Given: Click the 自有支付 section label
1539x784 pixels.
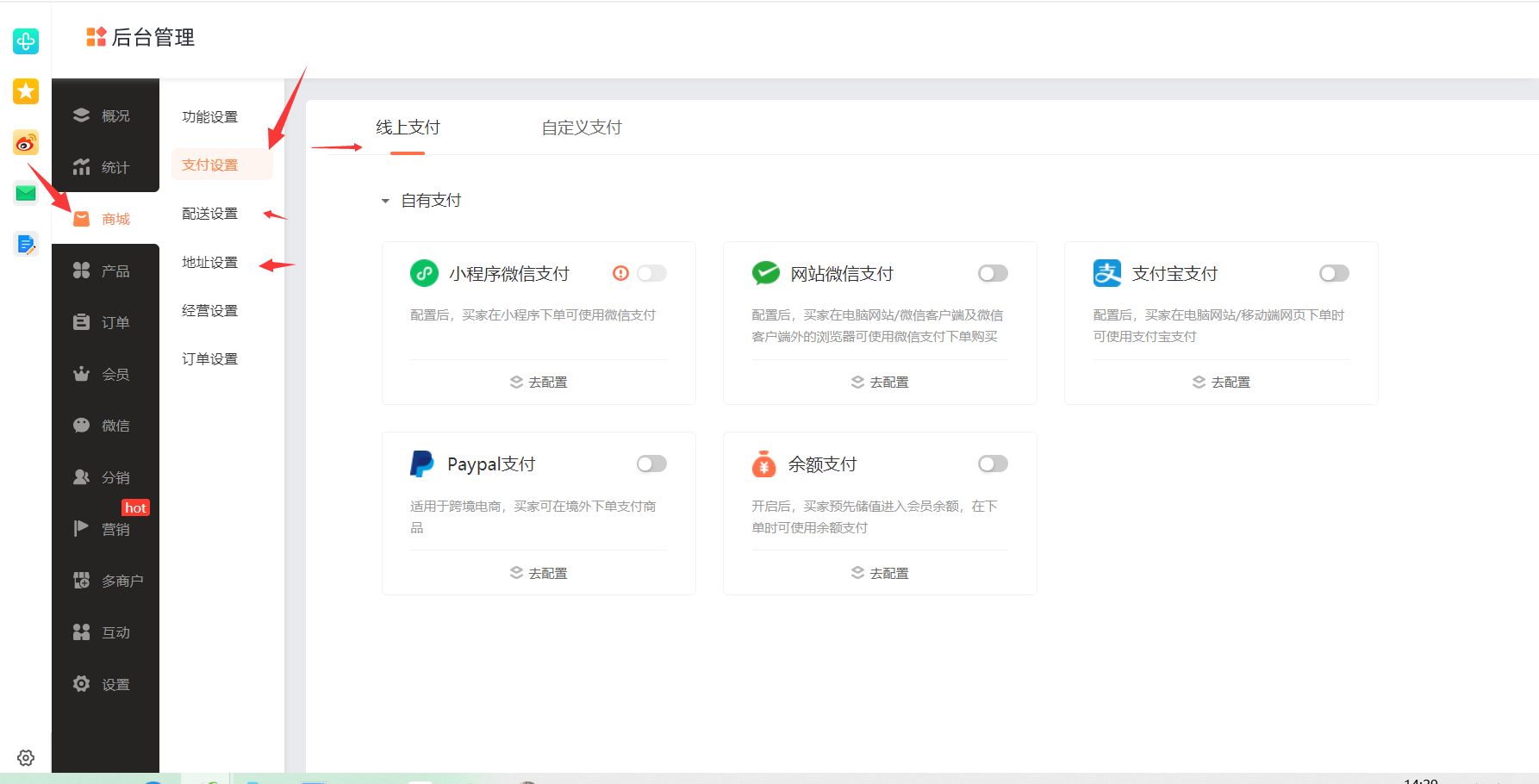Looking at the screenshot, I should pos(431,201).
